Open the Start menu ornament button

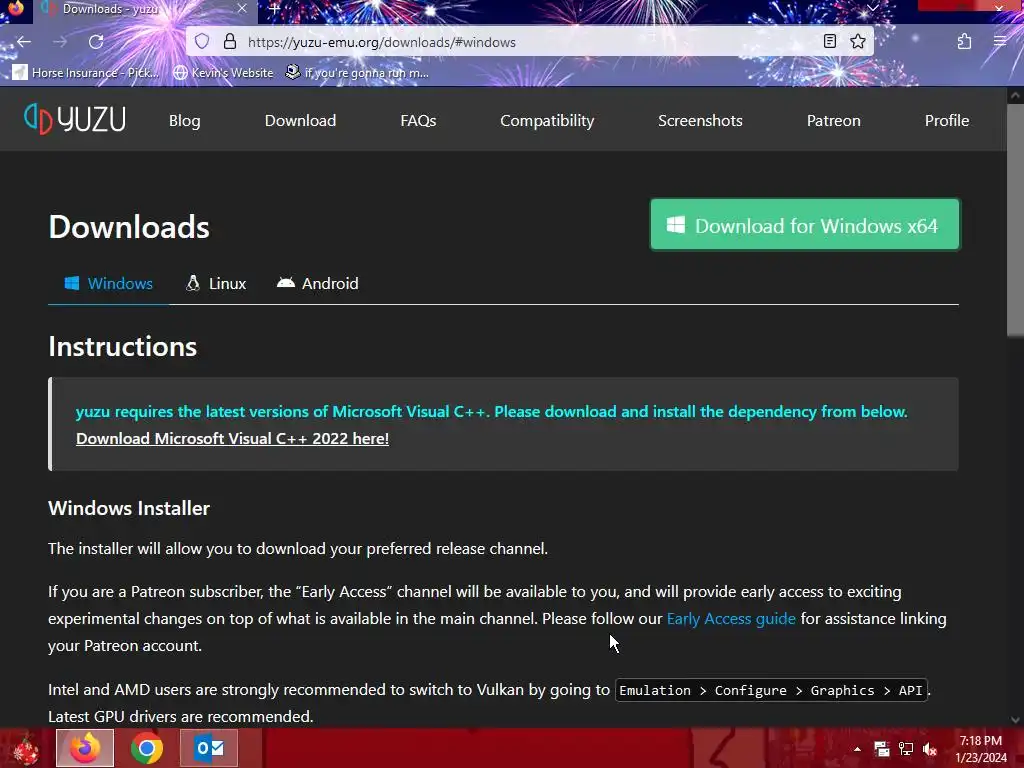pyautogui.click(x=25, y=748)
